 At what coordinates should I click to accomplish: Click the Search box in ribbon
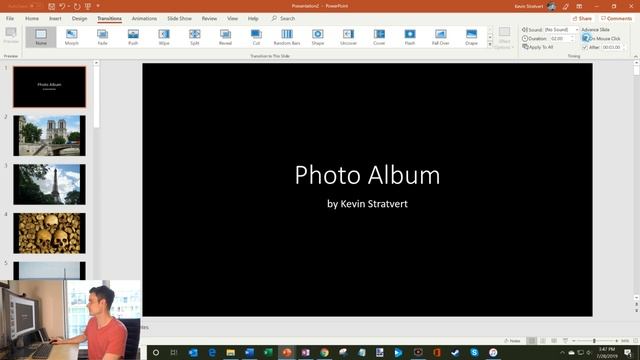283,19
